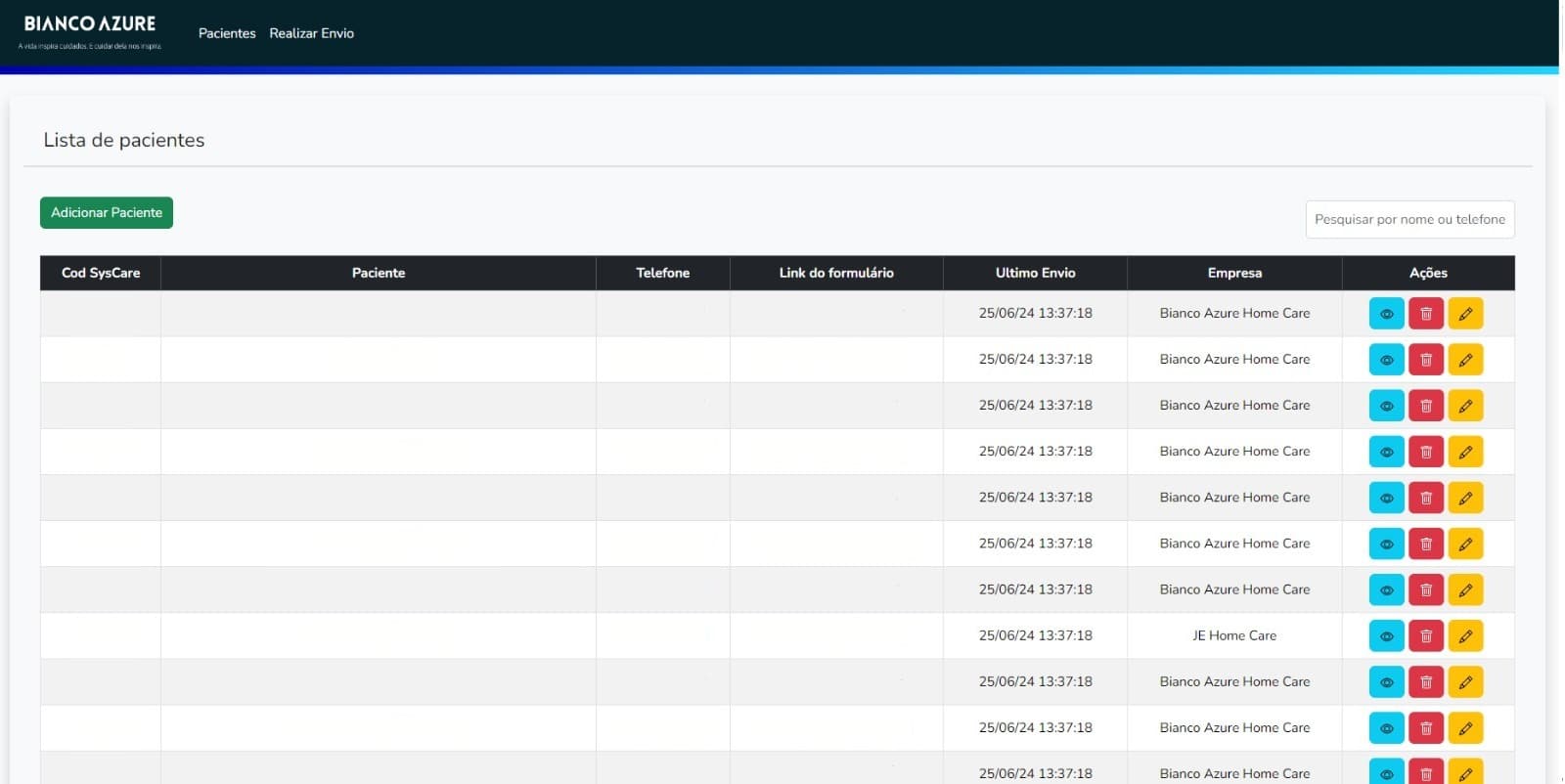
Task: Click the Telefone column header
Action: 663,273
